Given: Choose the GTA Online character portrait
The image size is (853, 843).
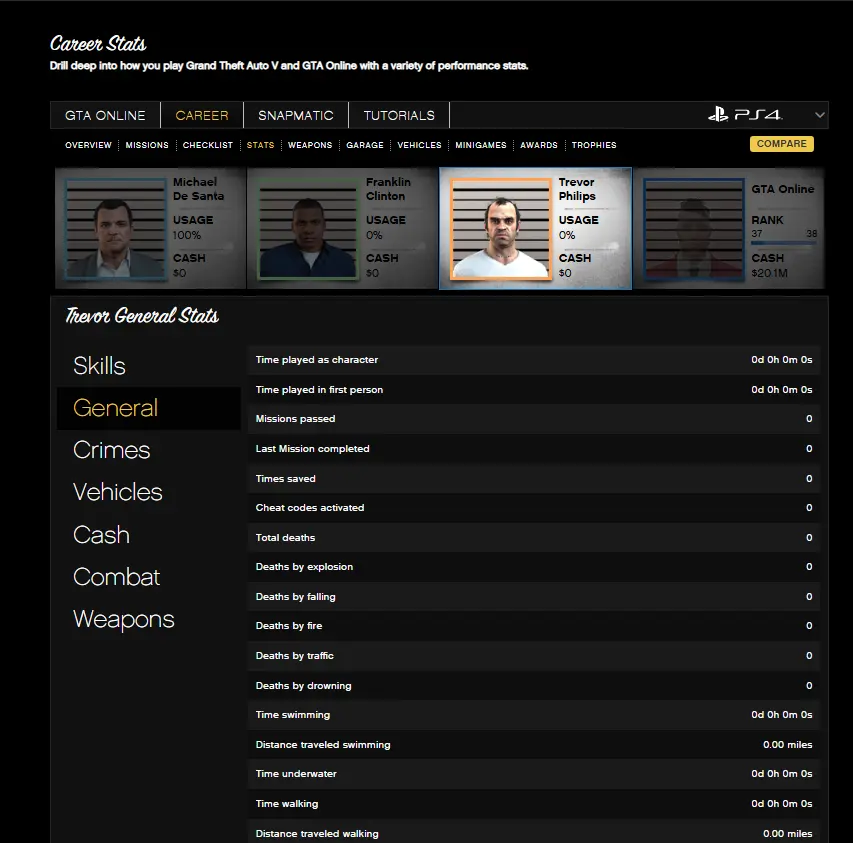Looking at the screenshot, I should point(693,229).
